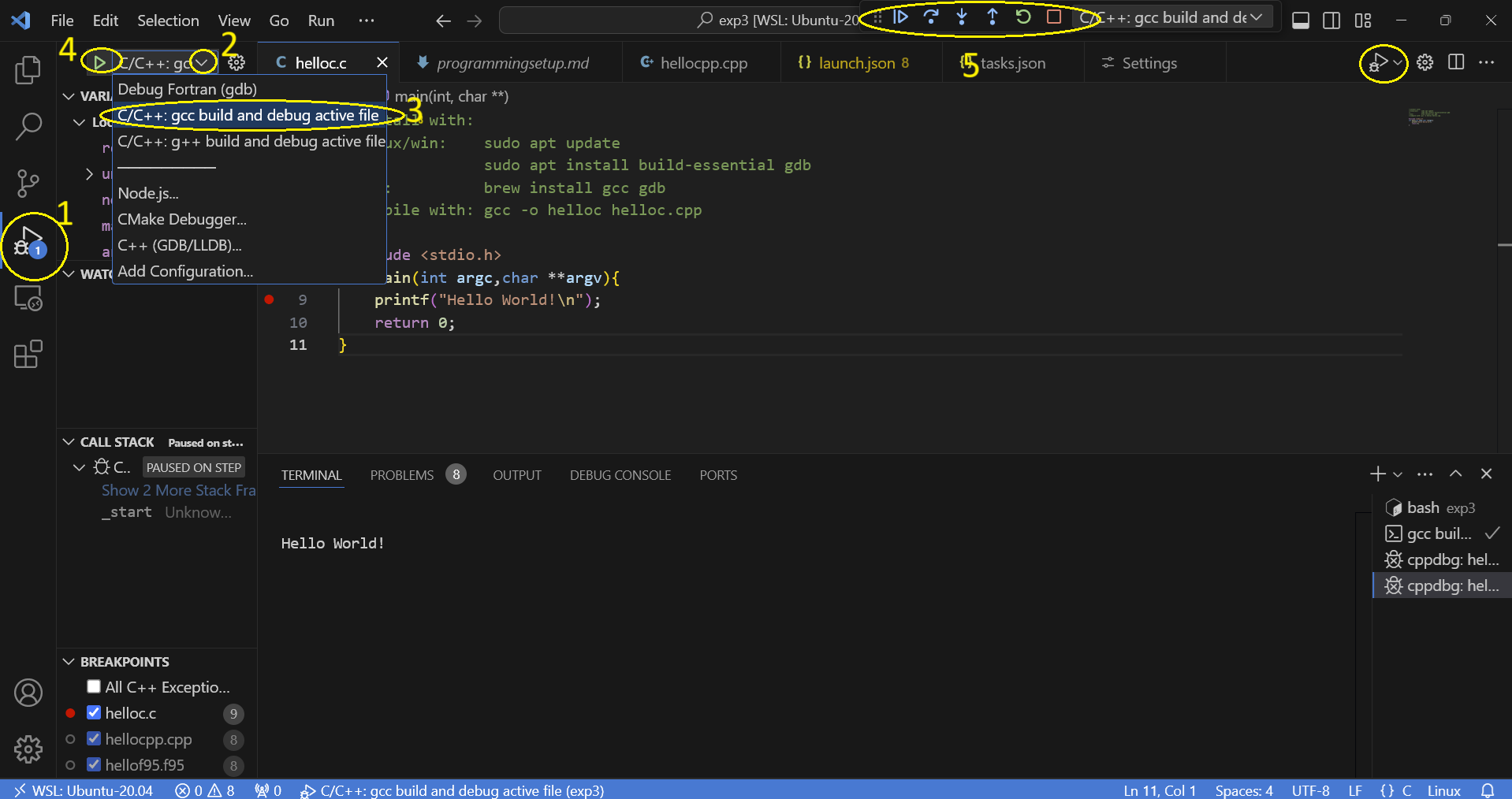Collapse the BREAKPOINTS section
This screenshot has width=1512, height=799.
coord(69,661)
